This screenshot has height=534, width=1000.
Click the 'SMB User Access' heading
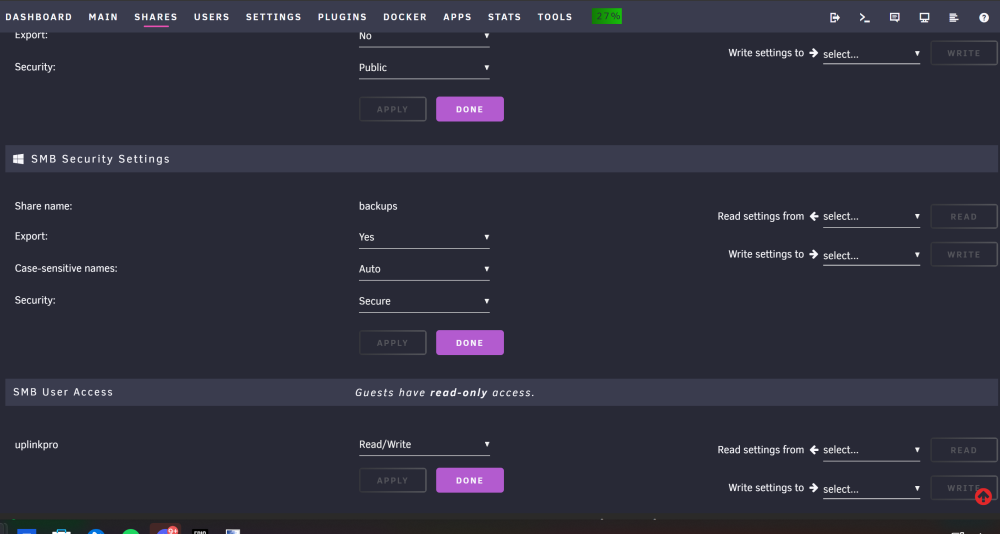pyautogui.click(x=63, y=392)
